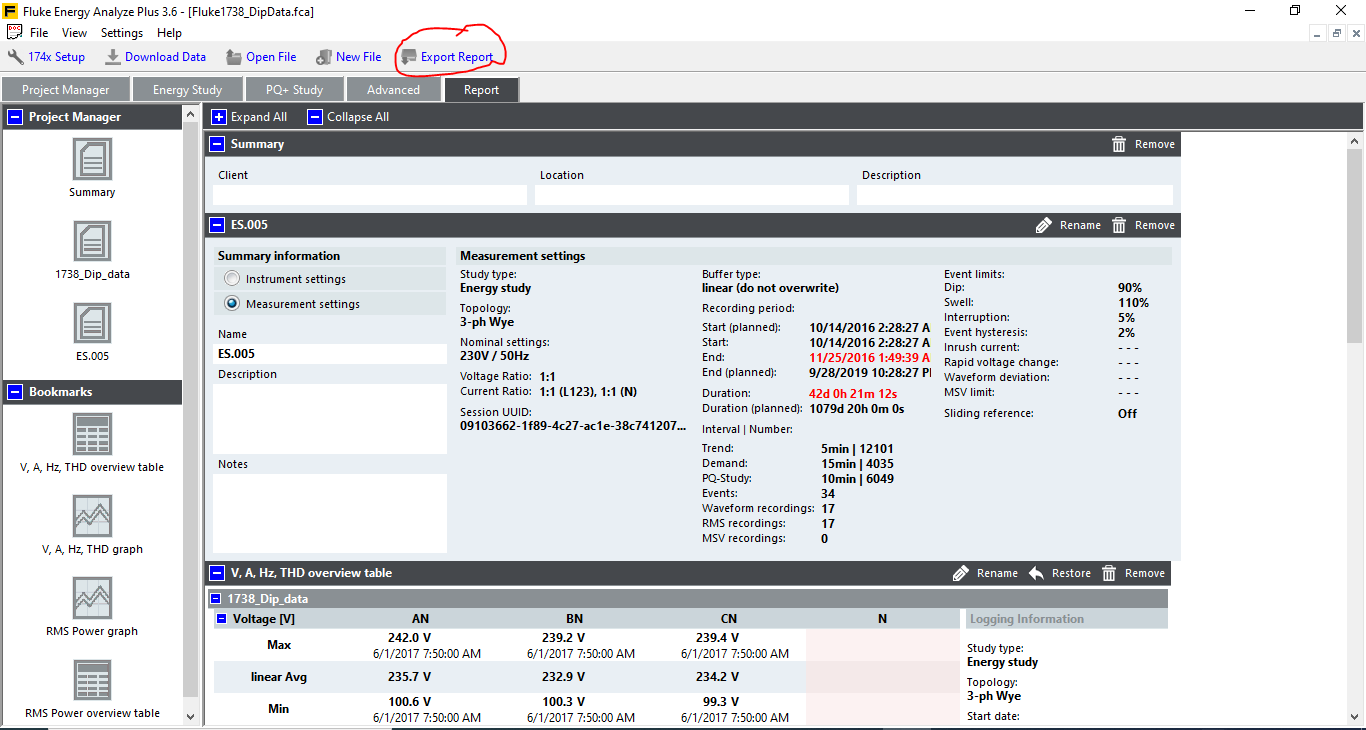1366x730 pixels.
Task: Select the Report tab
Action: (x=481, y=89)
